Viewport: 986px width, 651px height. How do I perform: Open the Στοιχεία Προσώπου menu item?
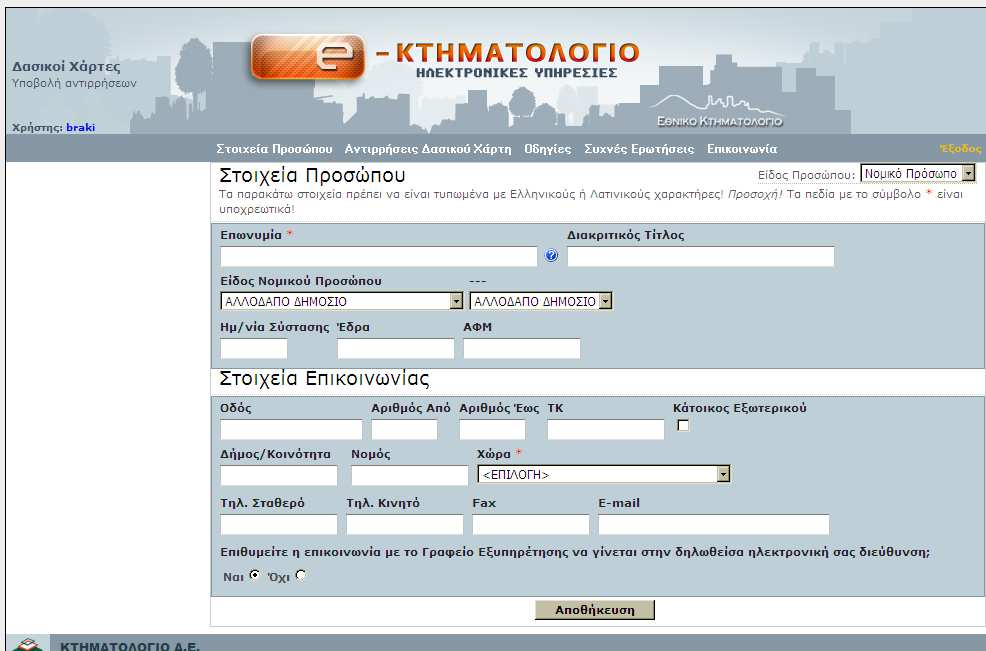tap(274, 149)
